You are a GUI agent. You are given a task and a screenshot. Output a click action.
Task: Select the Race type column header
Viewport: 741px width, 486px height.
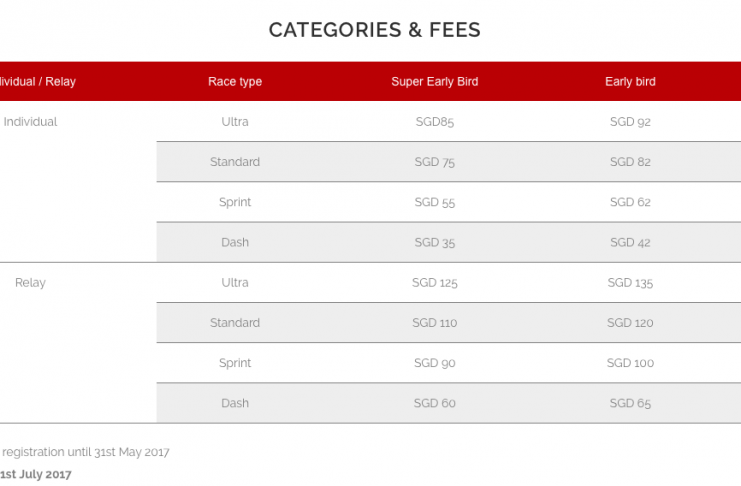235,81
